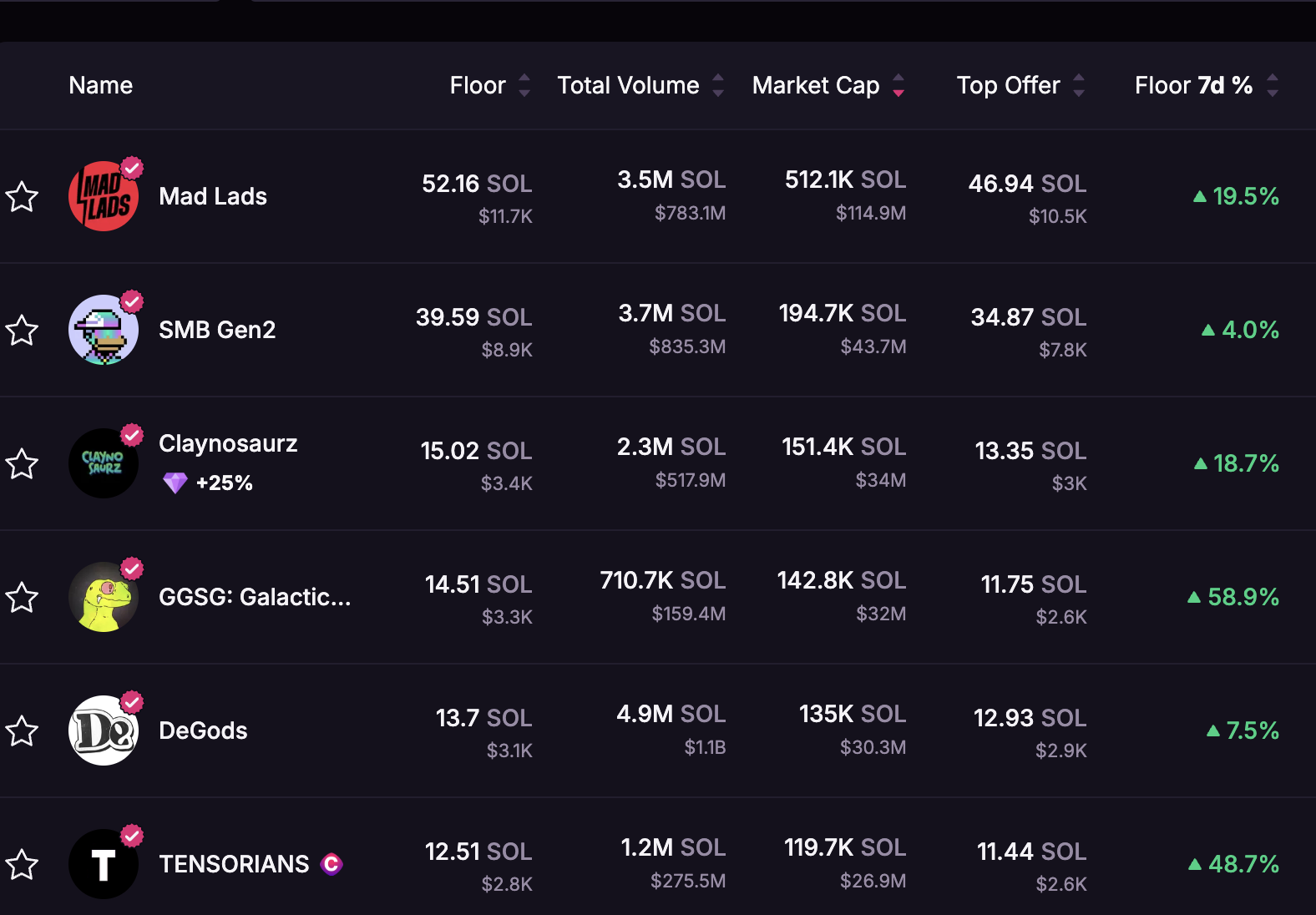Toggle the star for SMB Gen2
The height and width of the screenshot is (915, 1316).
coord(23,331)
